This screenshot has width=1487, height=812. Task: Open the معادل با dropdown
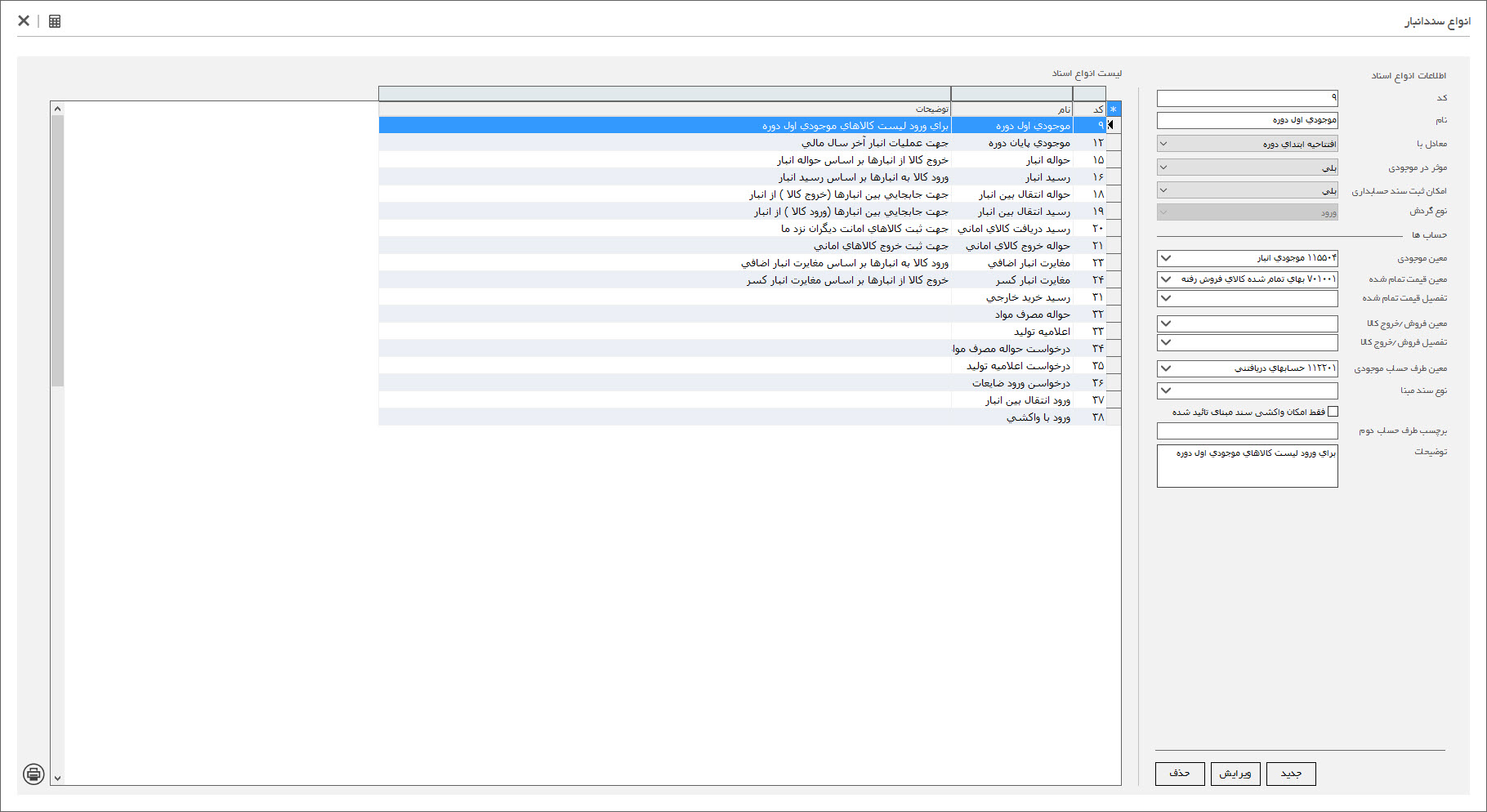point(1247,144)
